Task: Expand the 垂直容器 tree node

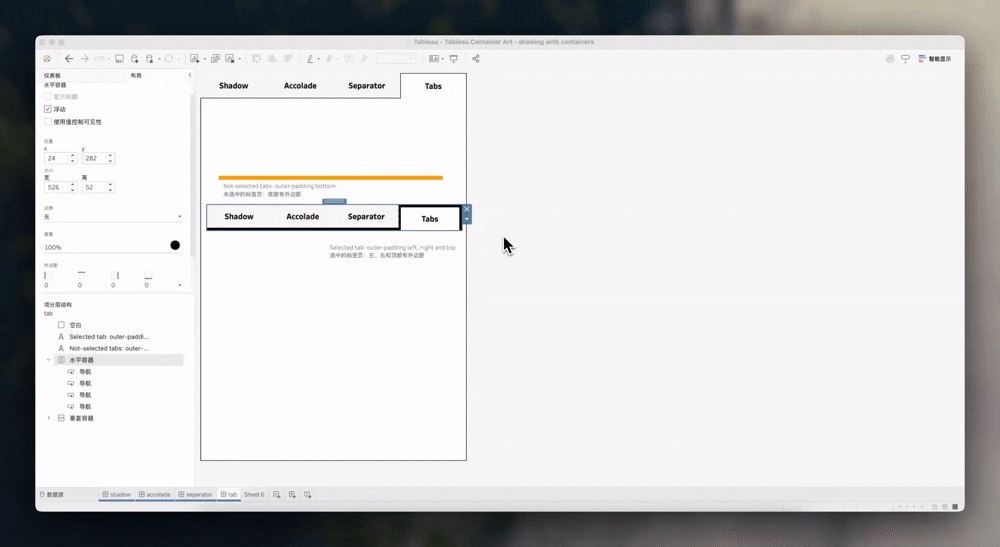Action: [x=48, y=418]
